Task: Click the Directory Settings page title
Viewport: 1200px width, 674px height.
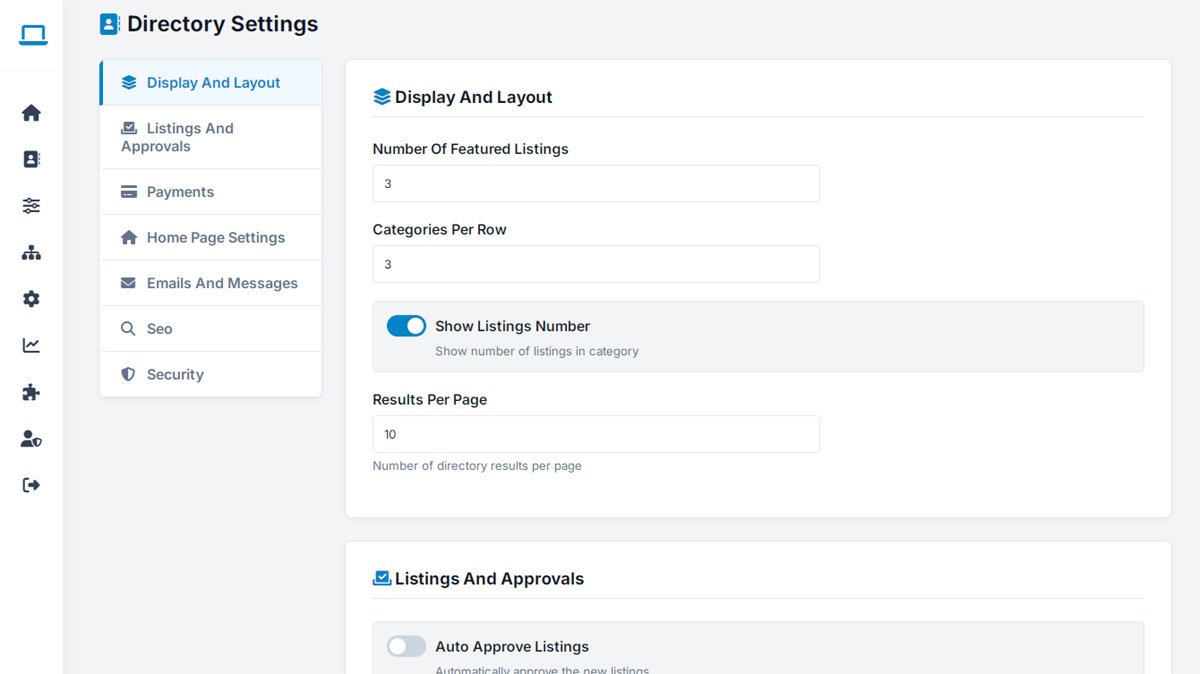Action: click(223, 24)
